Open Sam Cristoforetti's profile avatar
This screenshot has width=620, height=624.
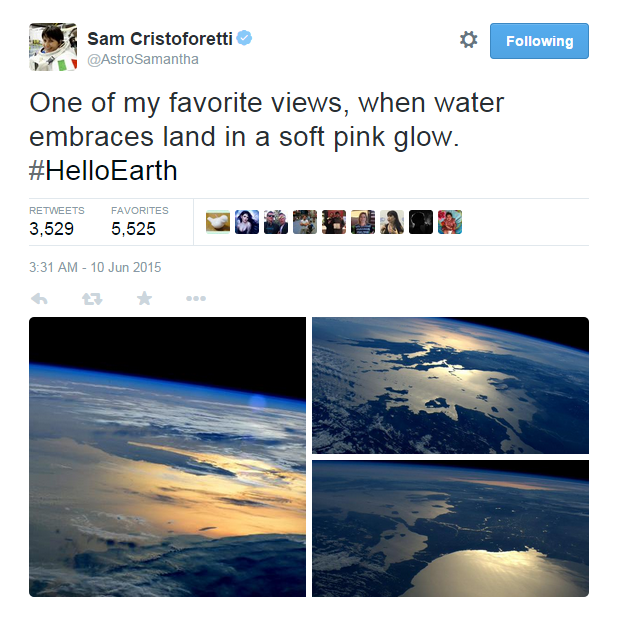(x=53, y=47)
